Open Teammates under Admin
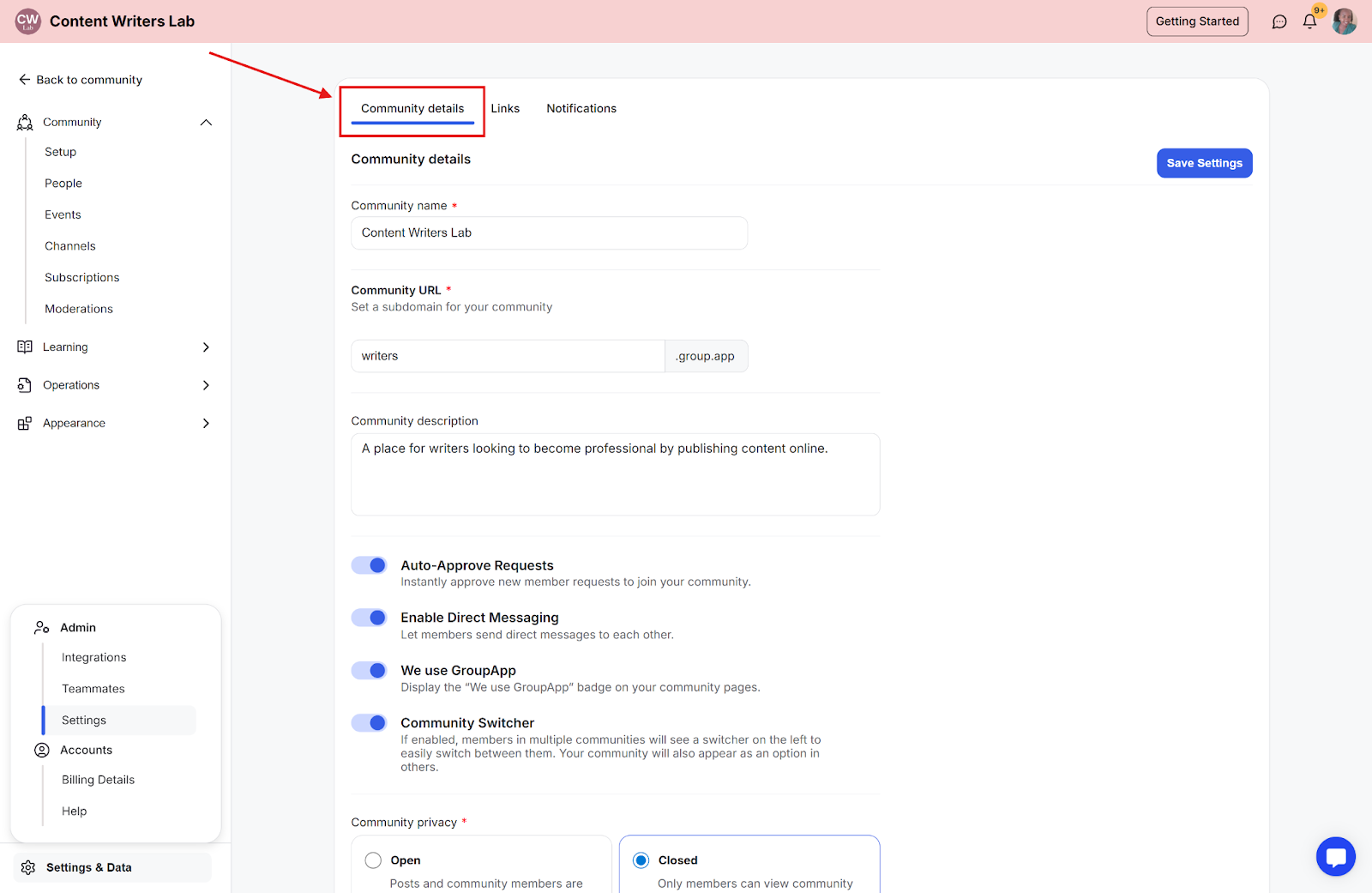This screenshot has width=1372, height=893. tap(93, 689)
